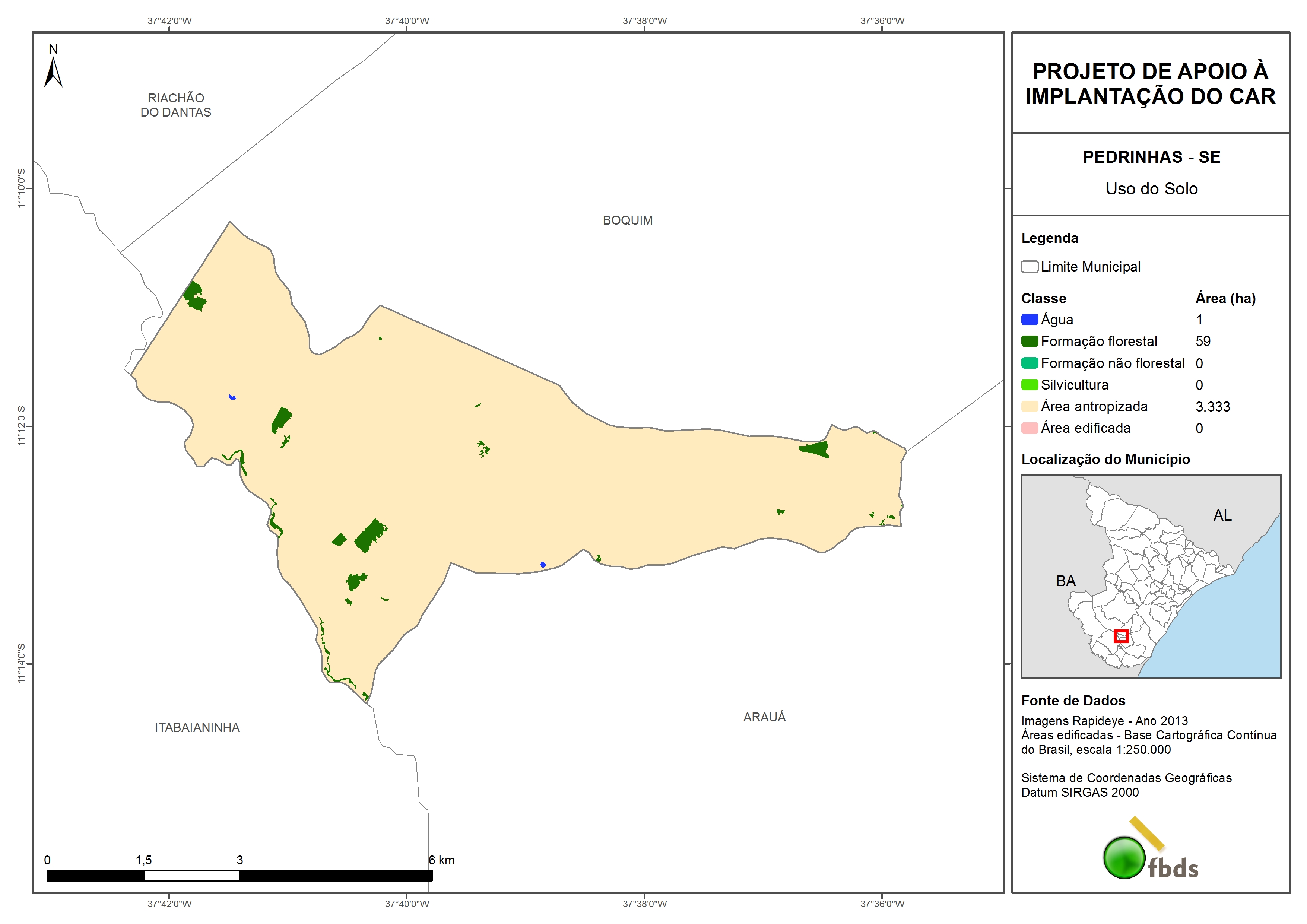Click the scale bar graphic
1307x924 pixels.
pyautogui.click(x=239, y=876)
